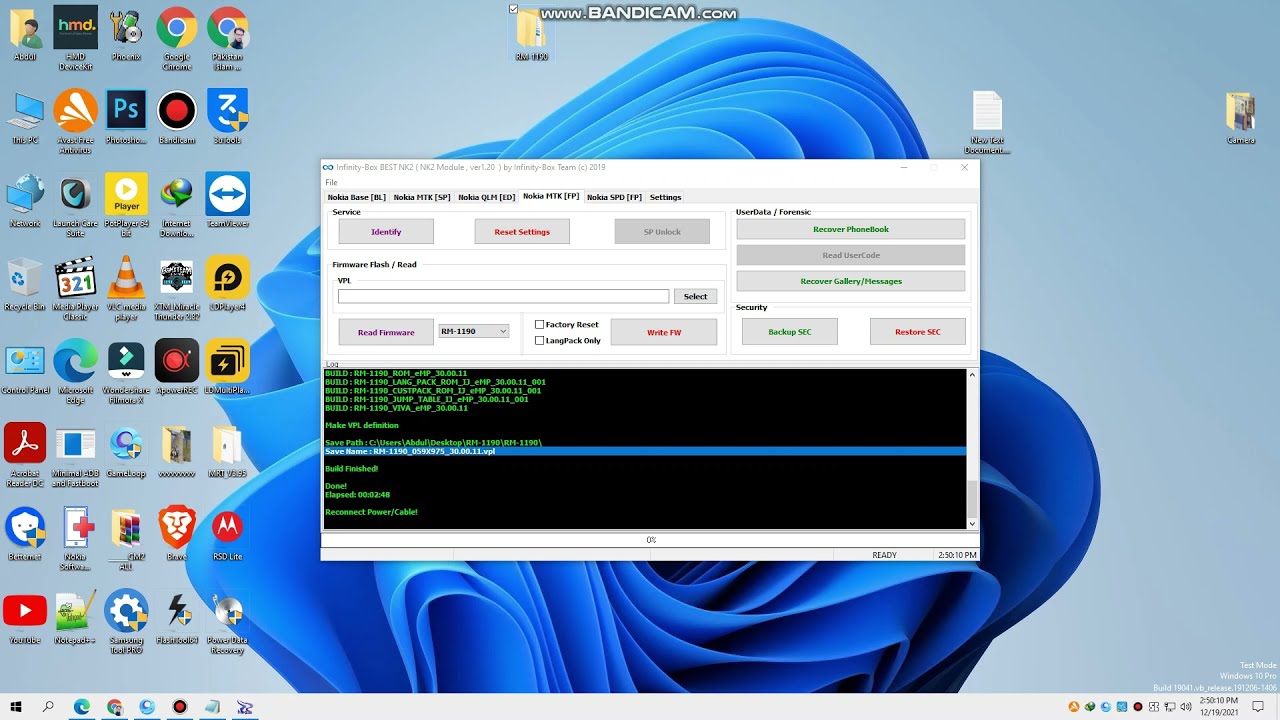Open the Windows Start menu
1280x720 pixels.
[x=16, y=707]
